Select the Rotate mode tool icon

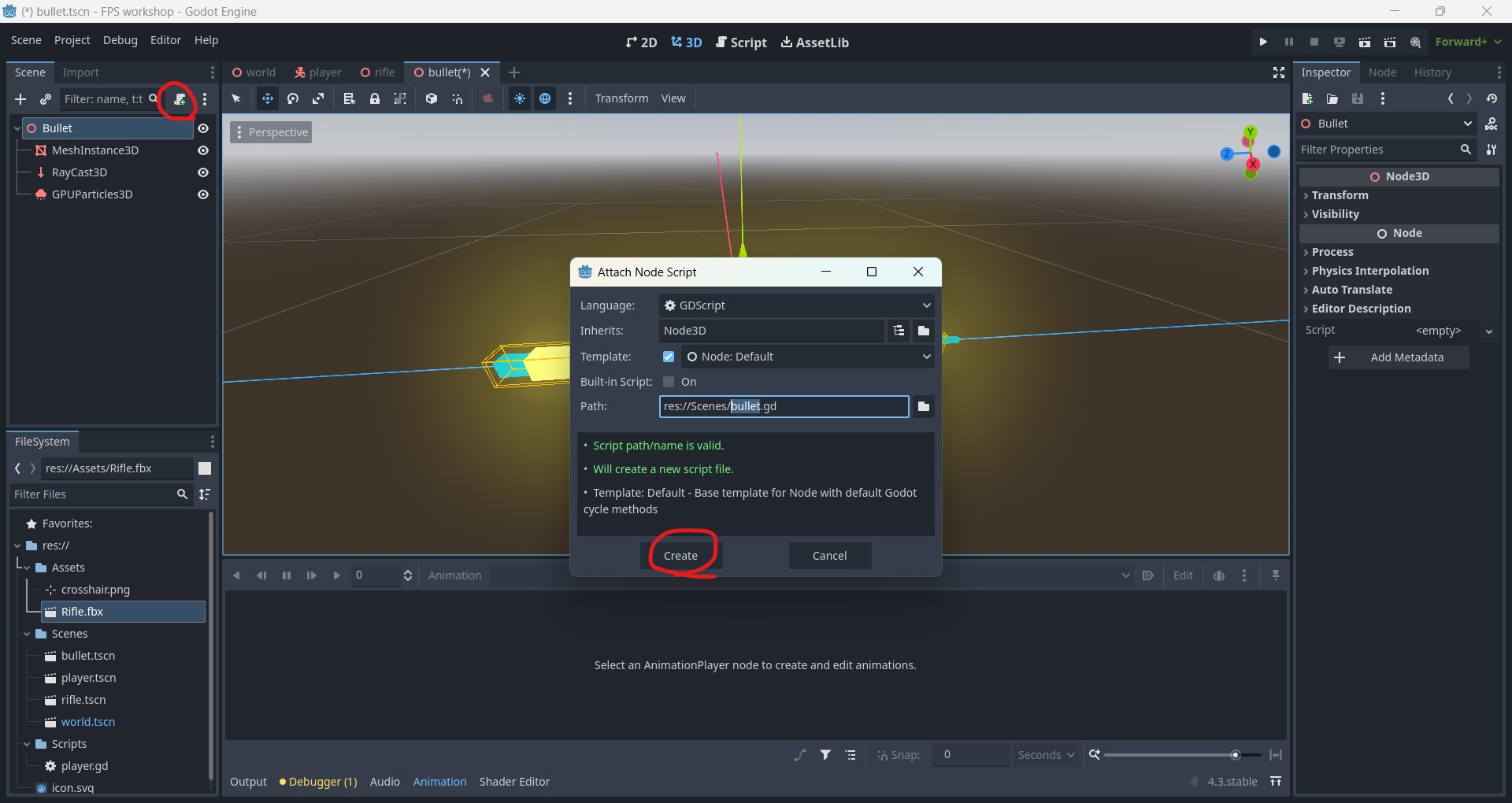[293, 98]
